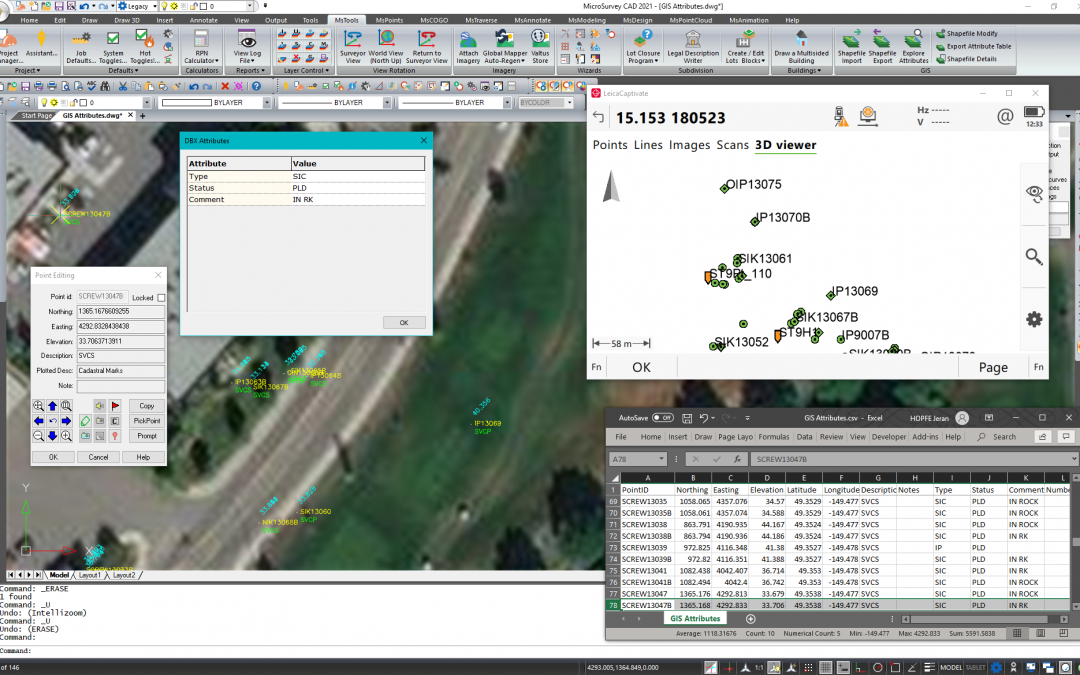Screen dimensions: 1080x675
Task: Click the settings gear in Leica Captivate
Action: 1034,319
